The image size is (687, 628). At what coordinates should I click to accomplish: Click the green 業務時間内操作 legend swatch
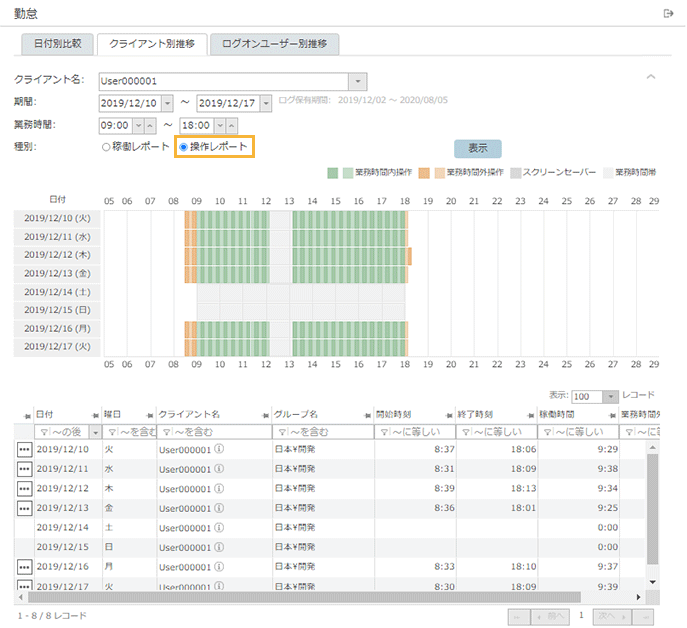pos(333,173)
